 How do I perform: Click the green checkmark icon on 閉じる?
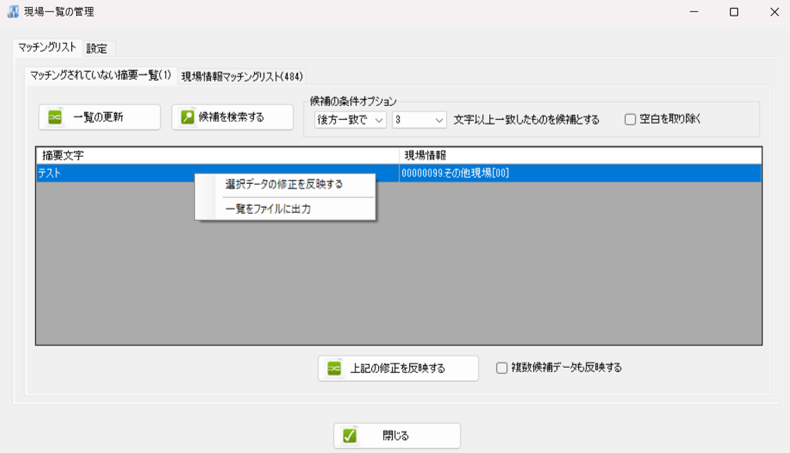coord(350,435)
